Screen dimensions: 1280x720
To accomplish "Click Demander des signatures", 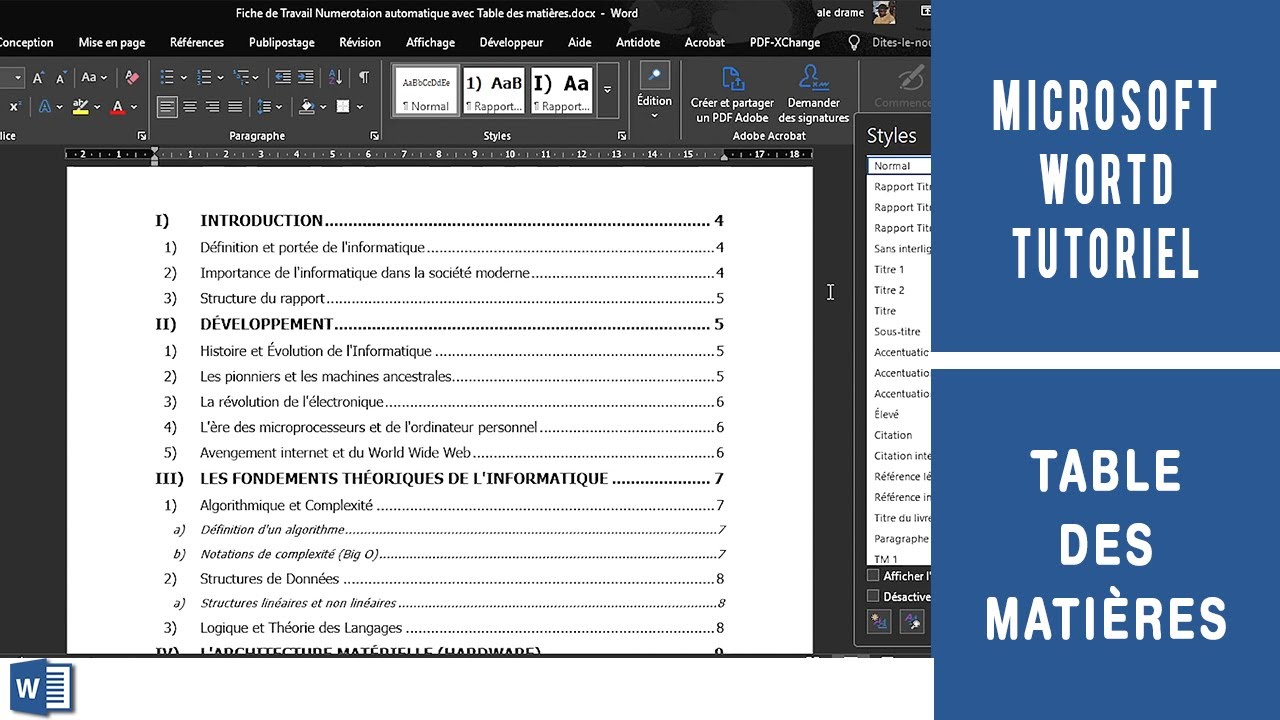I will [x=814, y=94].
